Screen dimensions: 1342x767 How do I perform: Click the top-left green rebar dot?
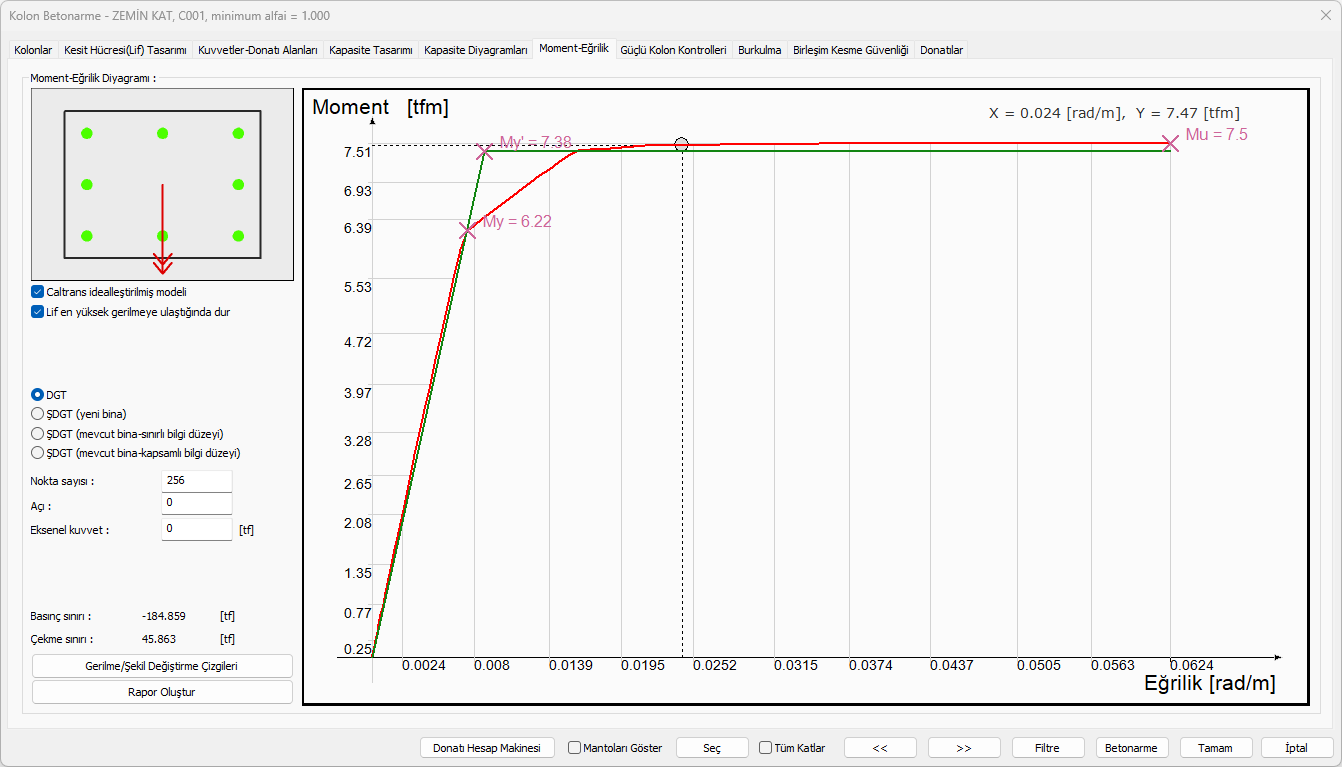87,133
